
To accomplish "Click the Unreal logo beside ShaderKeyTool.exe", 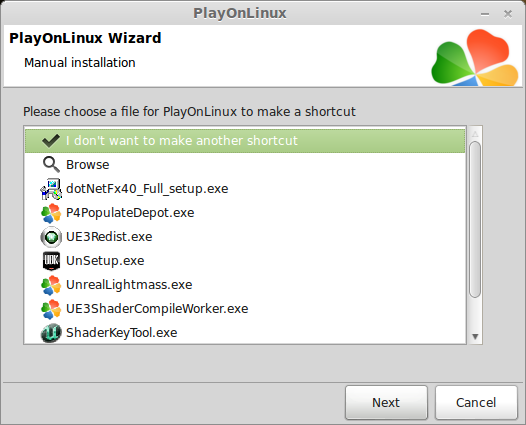I will click(x=51, y=333).
